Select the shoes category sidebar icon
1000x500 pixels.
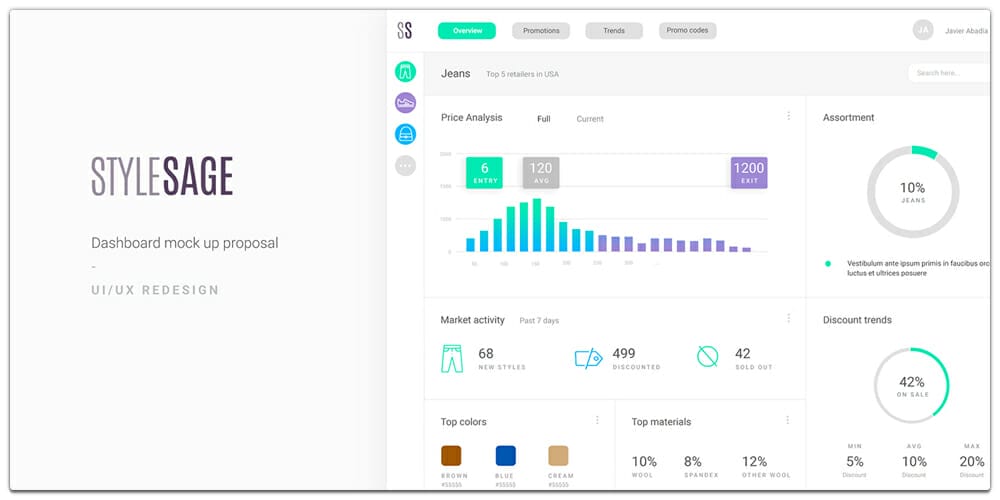click(406, 102)
